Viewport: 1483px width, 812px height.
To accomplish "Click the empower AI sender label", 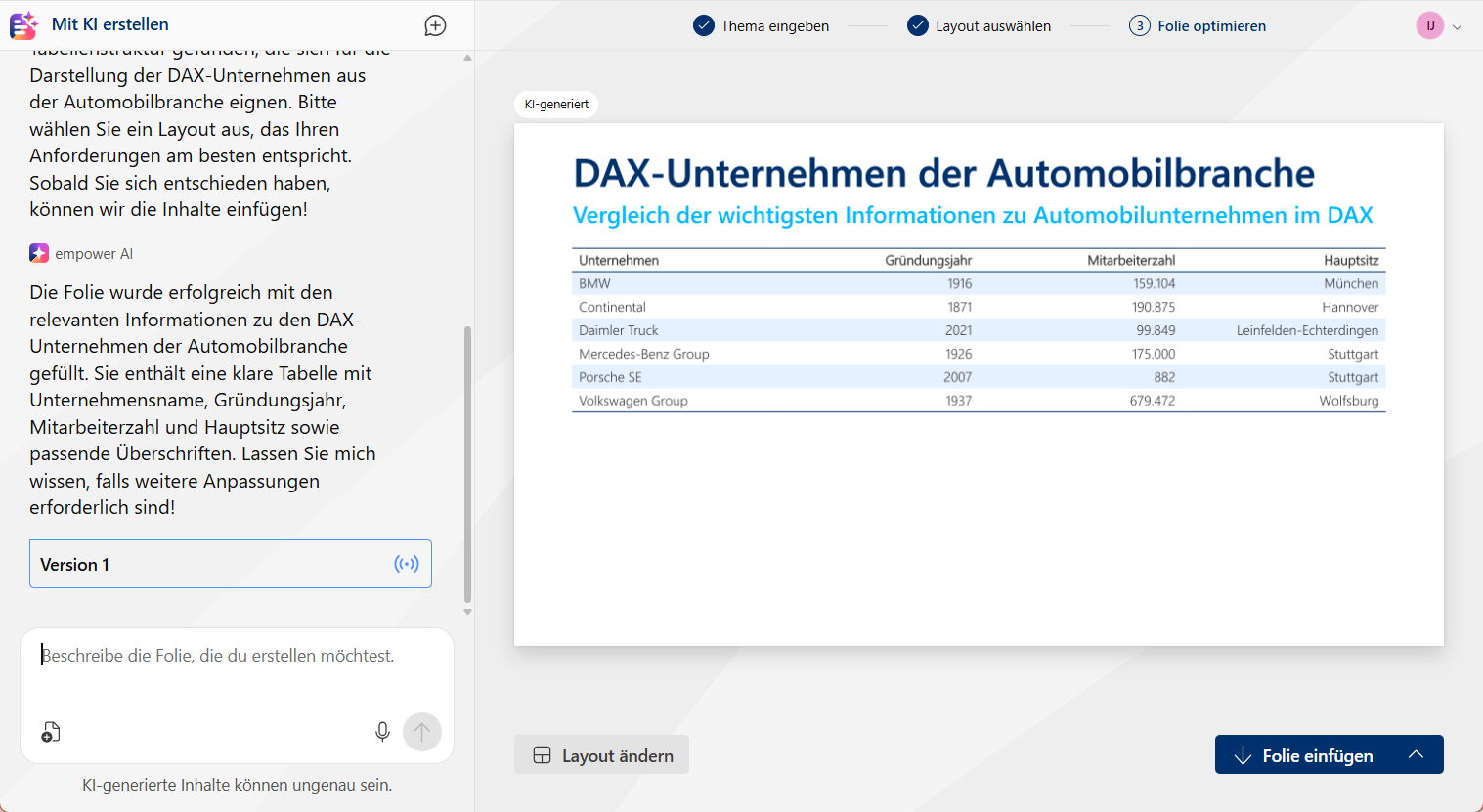I will 94,254.
